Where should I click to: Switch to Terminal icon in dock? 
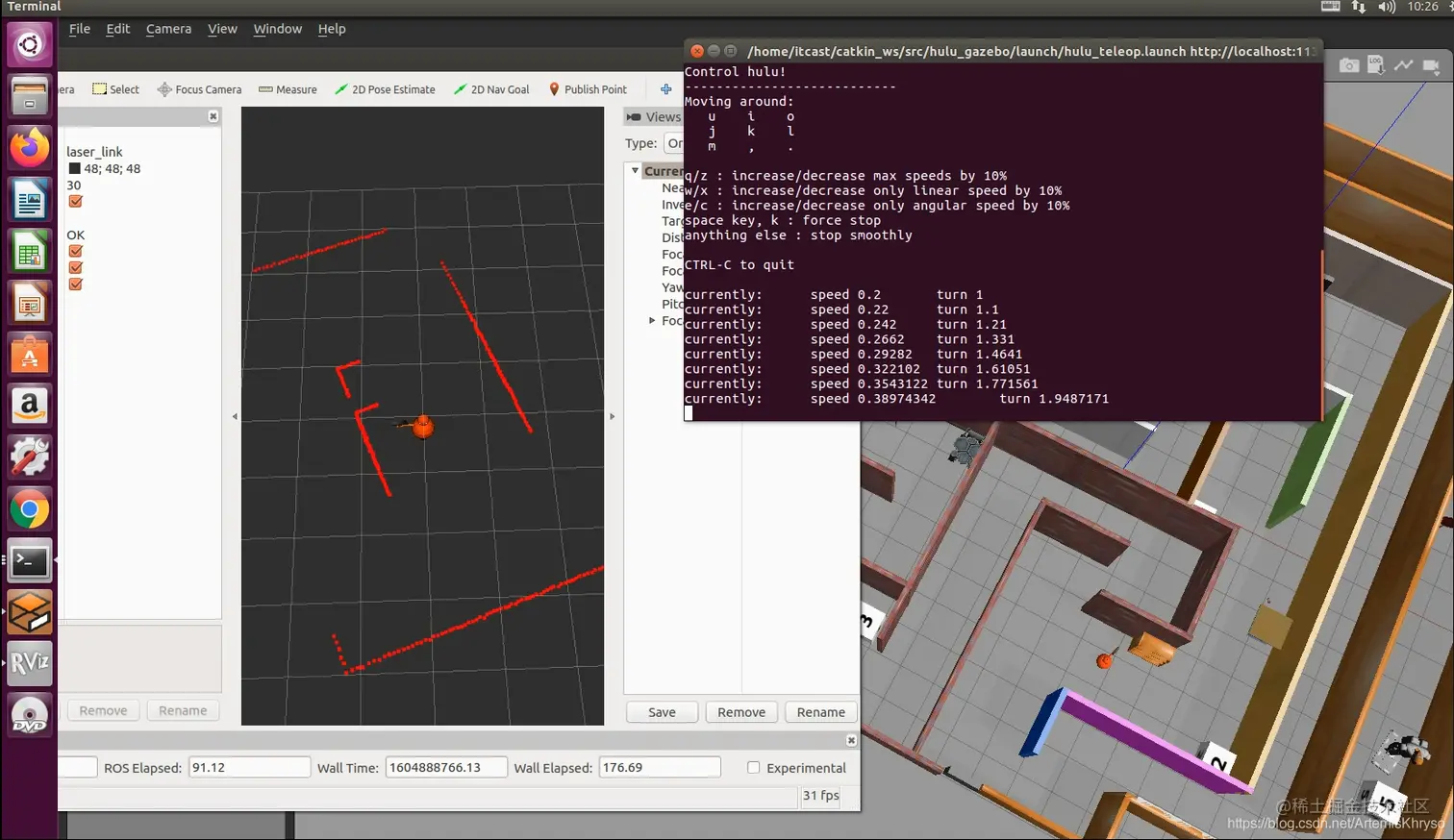(30, 560)
